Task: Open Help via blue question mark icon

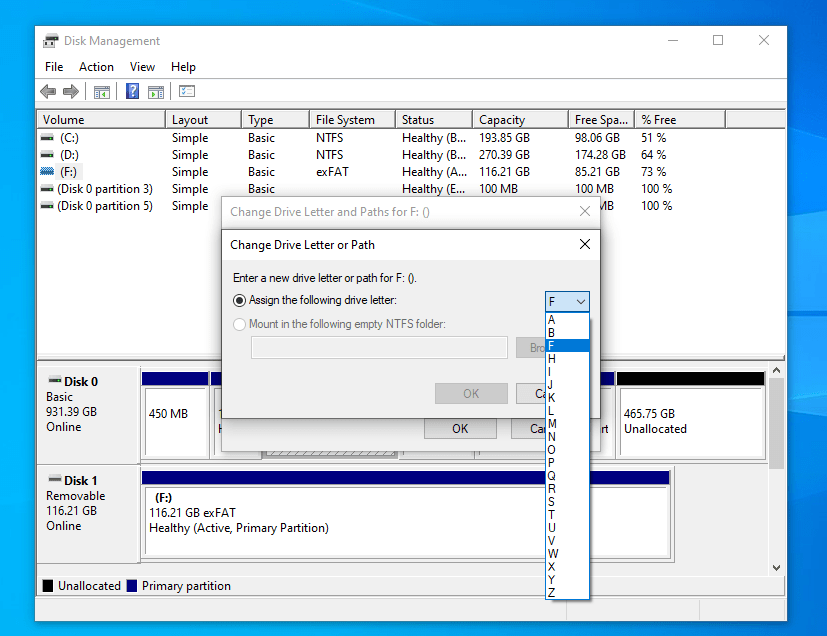Action: click(132, 92)
